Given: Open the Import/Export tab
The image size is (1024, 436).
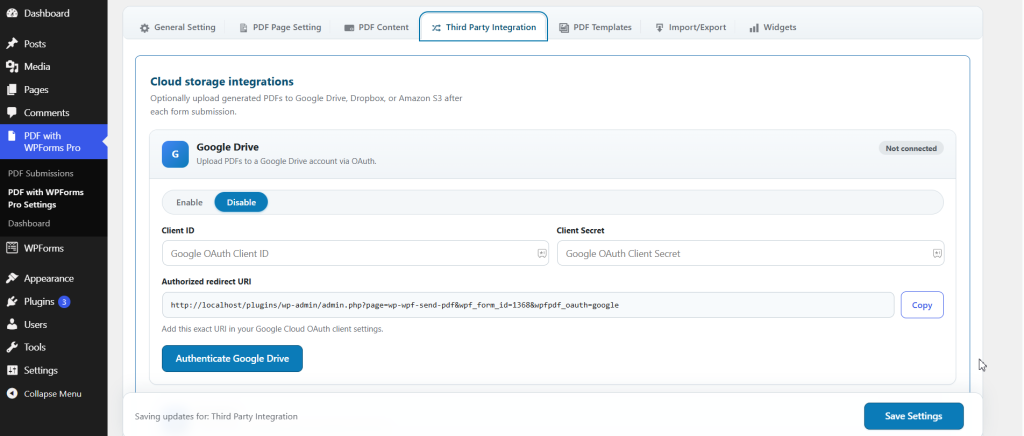Looking at the screenshot, I should (x=690, y=27).
